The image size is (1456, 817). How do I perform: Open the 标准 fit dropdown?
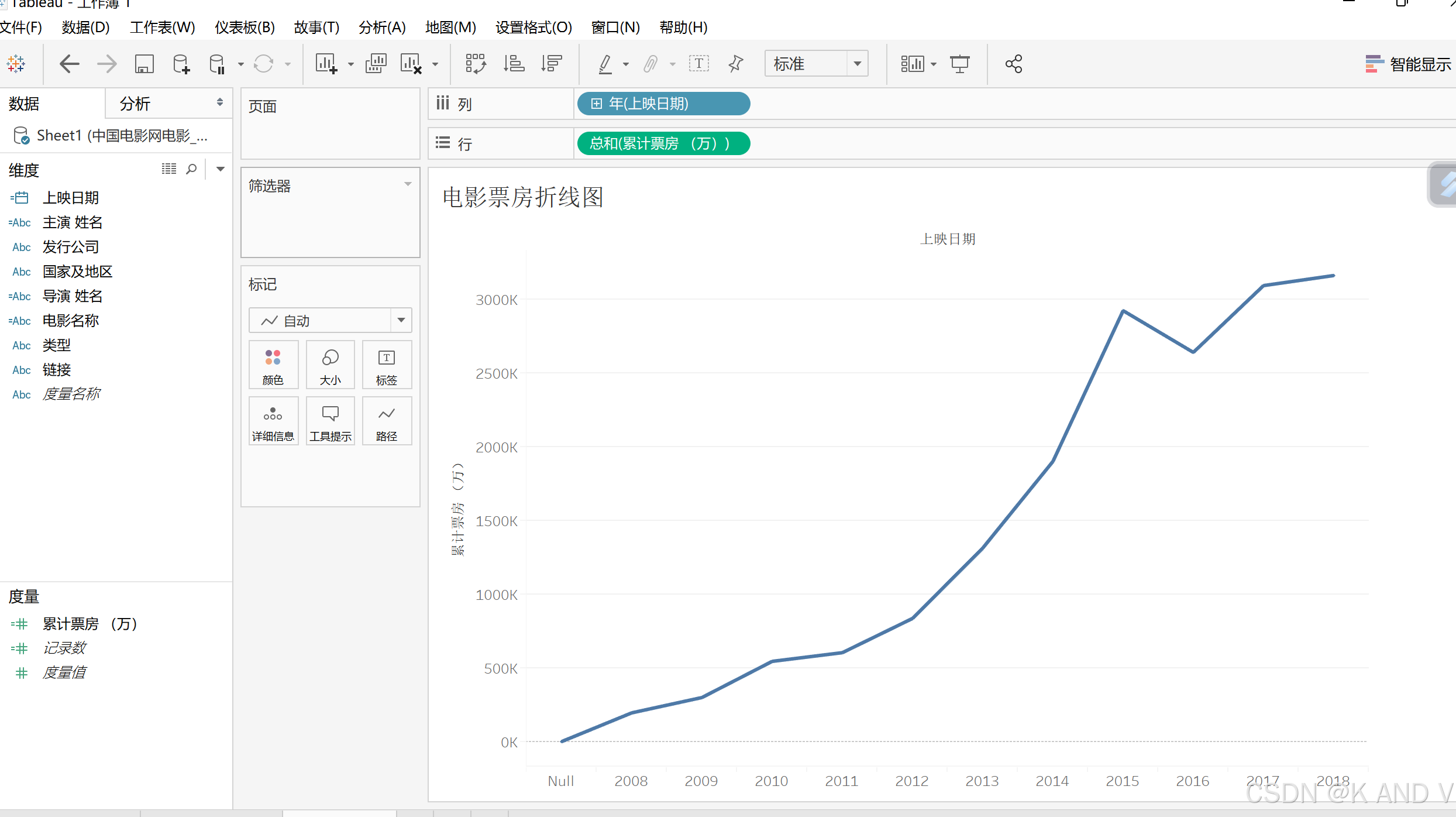(857, 64)
